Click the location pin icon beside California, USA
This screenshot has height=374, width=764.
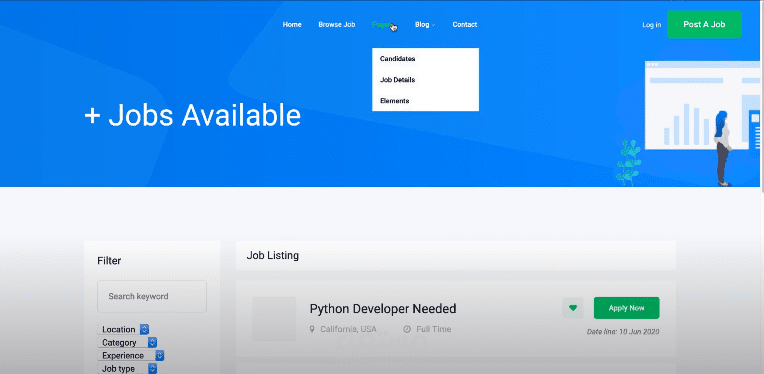[x=312, y=329]
